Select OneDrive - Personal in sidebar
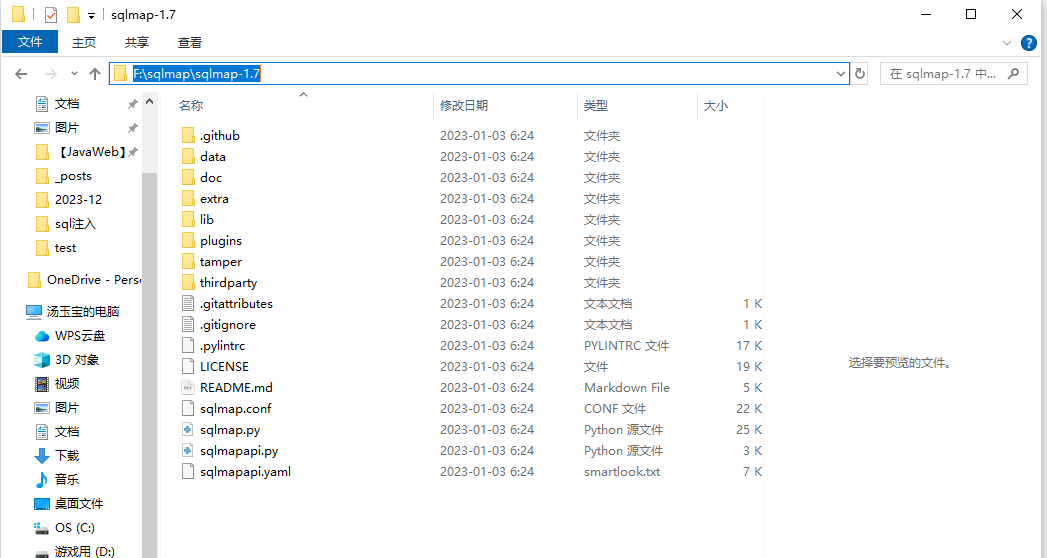This screenshot has width=1047, height=558. tap(93, 280)
